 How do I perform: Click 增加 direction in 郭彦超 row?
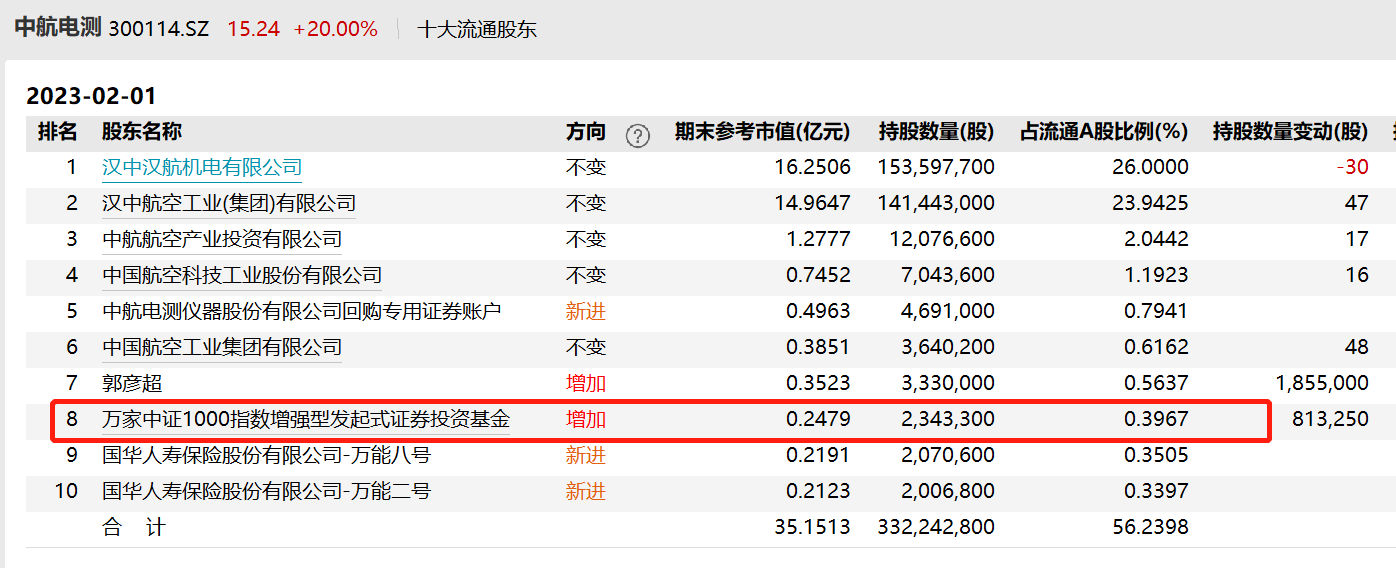[586, 383]
